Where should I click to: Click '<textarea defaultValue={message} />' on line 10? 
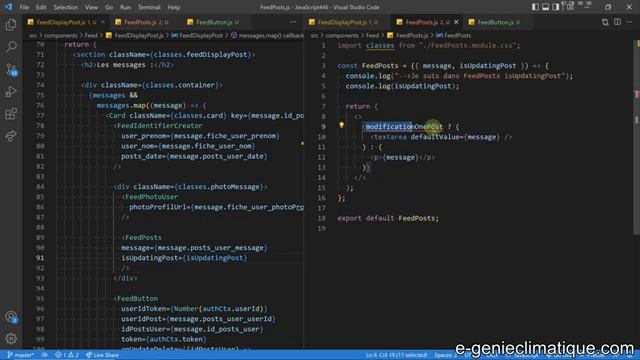tap(441, 137)
